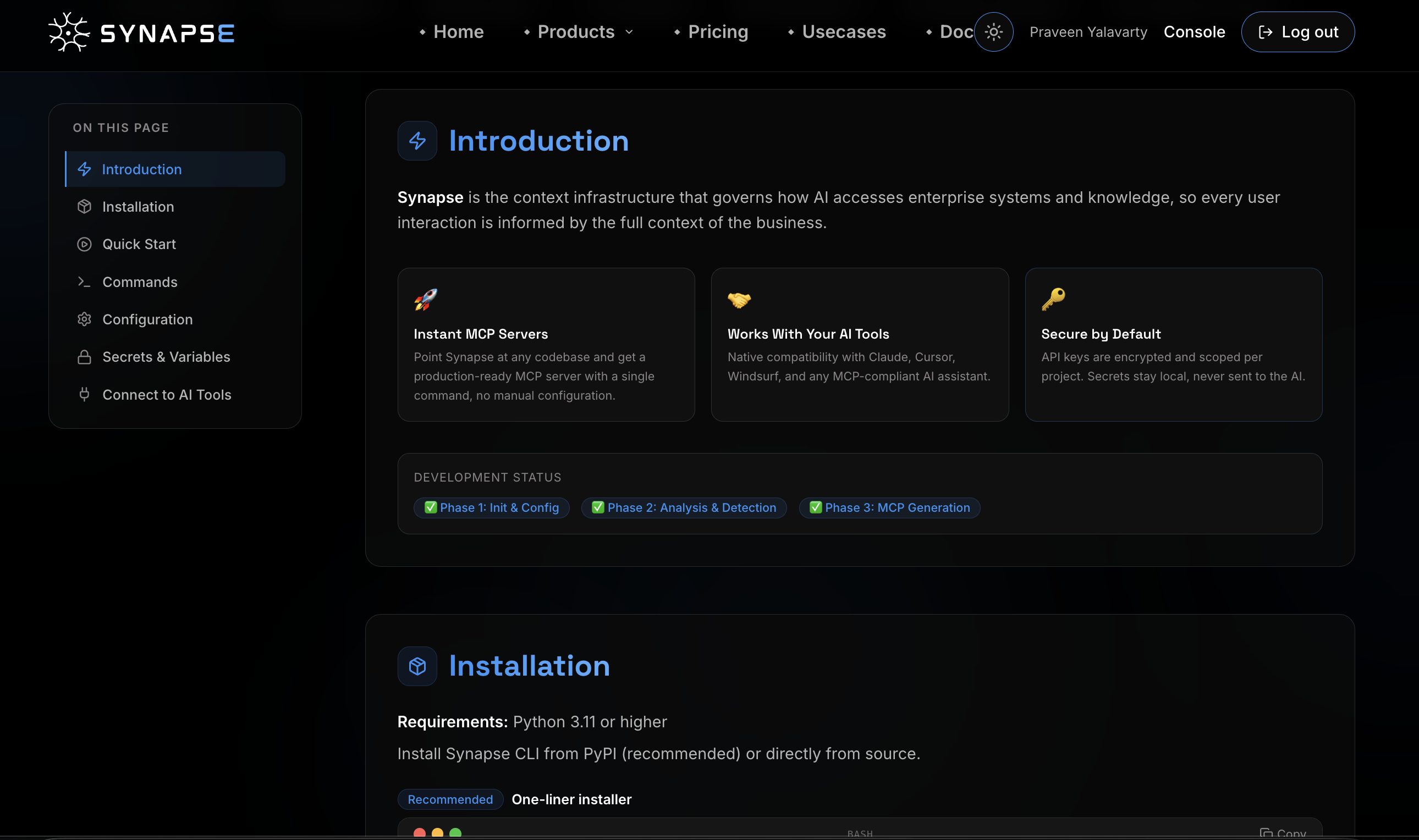Screen dimensions: 1419x840
Task: Click the green checkmark on Phase 2 badge
Action: click(x=598, y=507)
